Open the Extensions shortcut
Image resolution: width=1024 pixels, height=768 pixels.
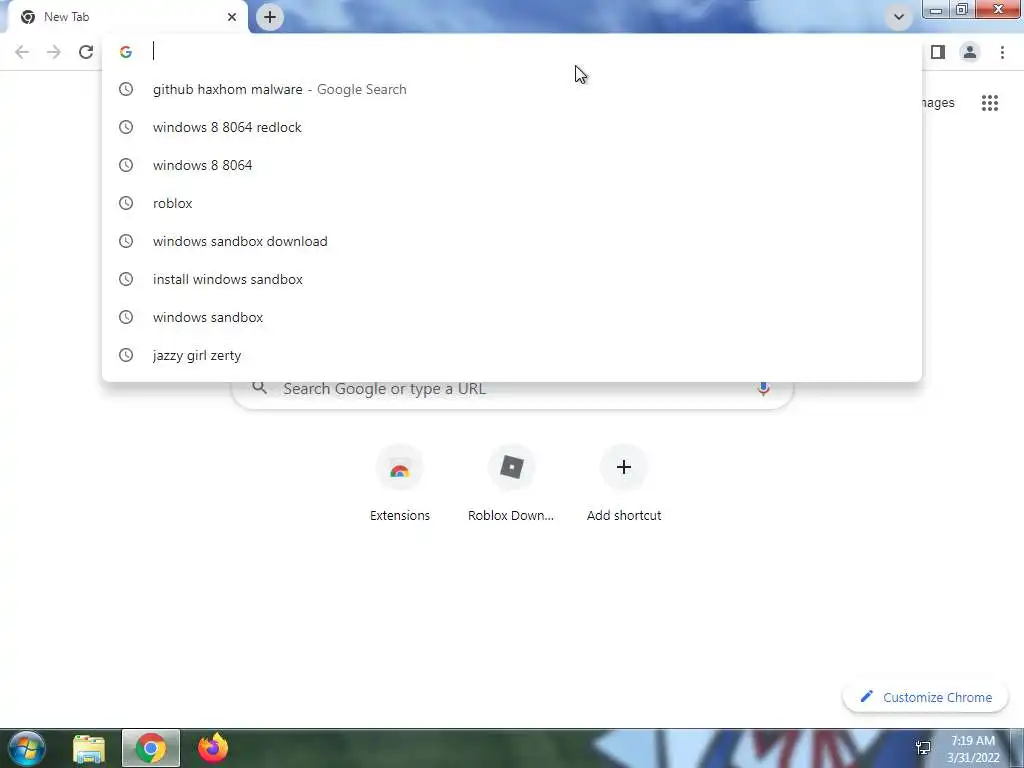point(400,484)
